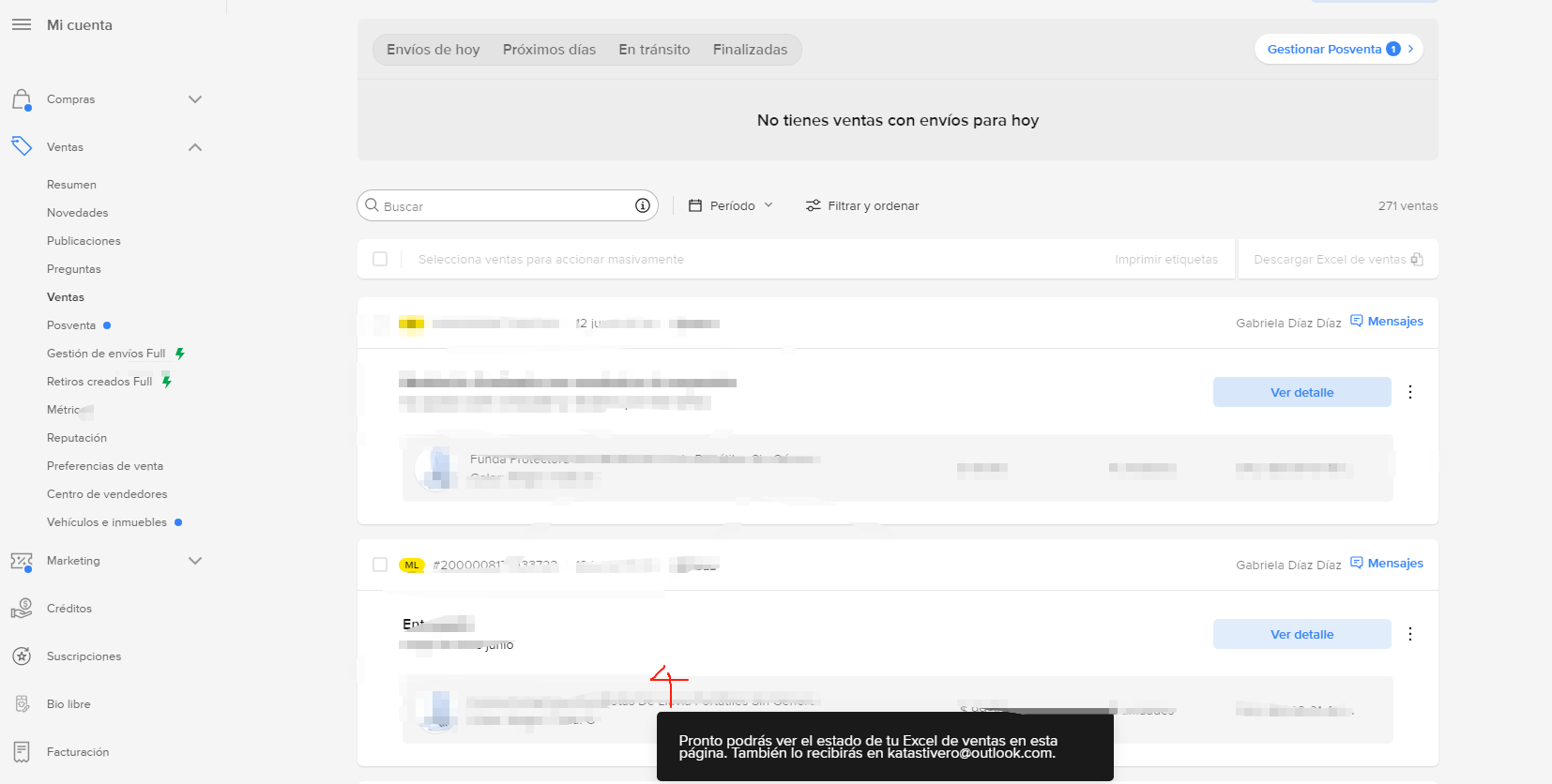Click the Compras shopping bag icon
Image resolution: width=1552 pixels, height=784 pixels.
pyautogui.click(x=22, y=99)
